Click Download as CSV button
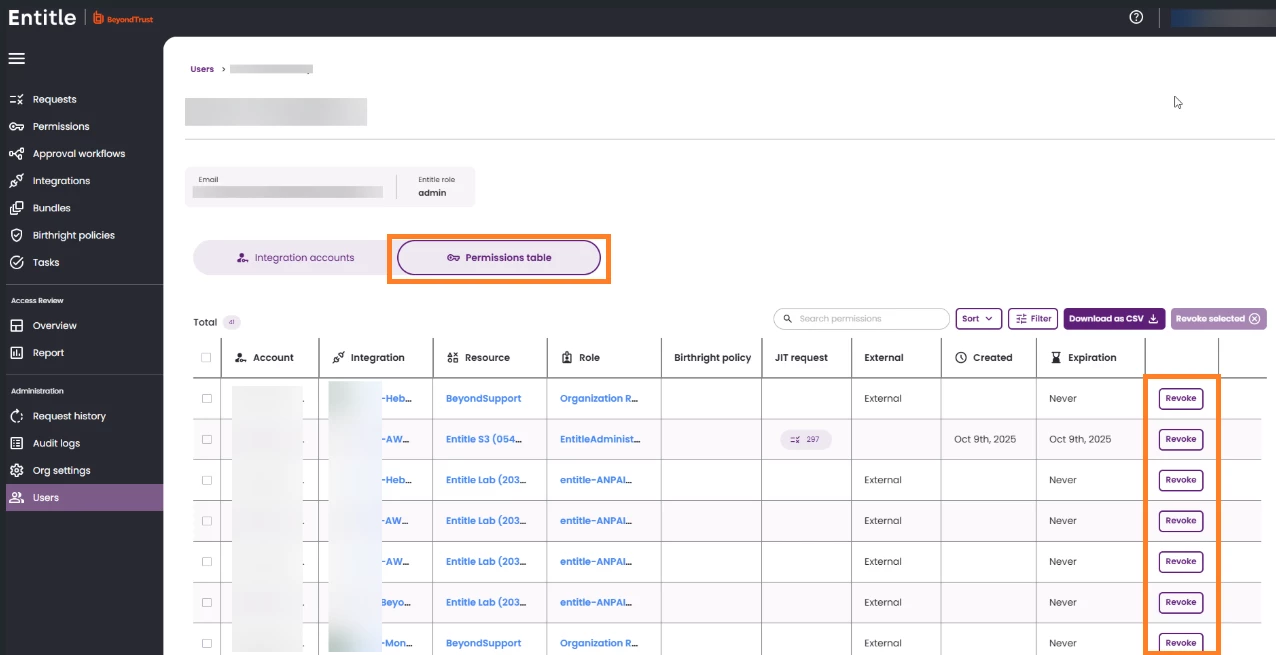This screenshot has width=1276, height=655. pos(1114,319)
